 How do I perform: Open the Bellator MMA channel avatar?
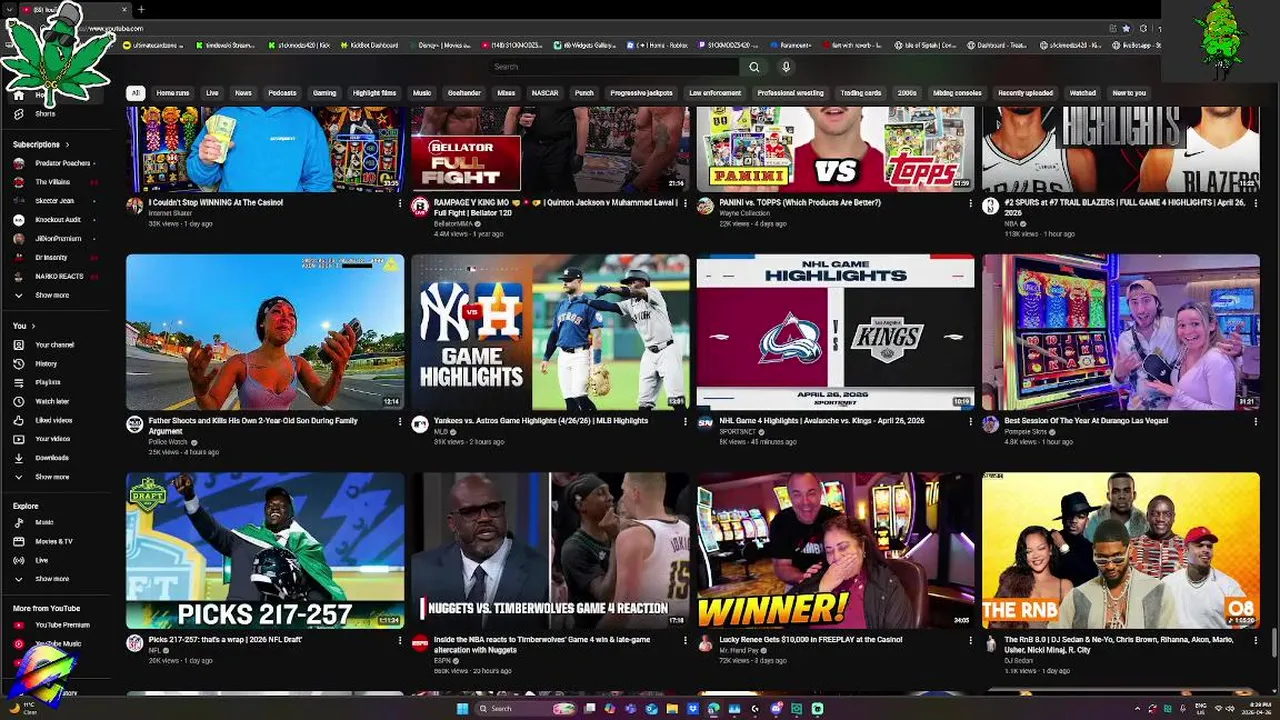[420, 206]
